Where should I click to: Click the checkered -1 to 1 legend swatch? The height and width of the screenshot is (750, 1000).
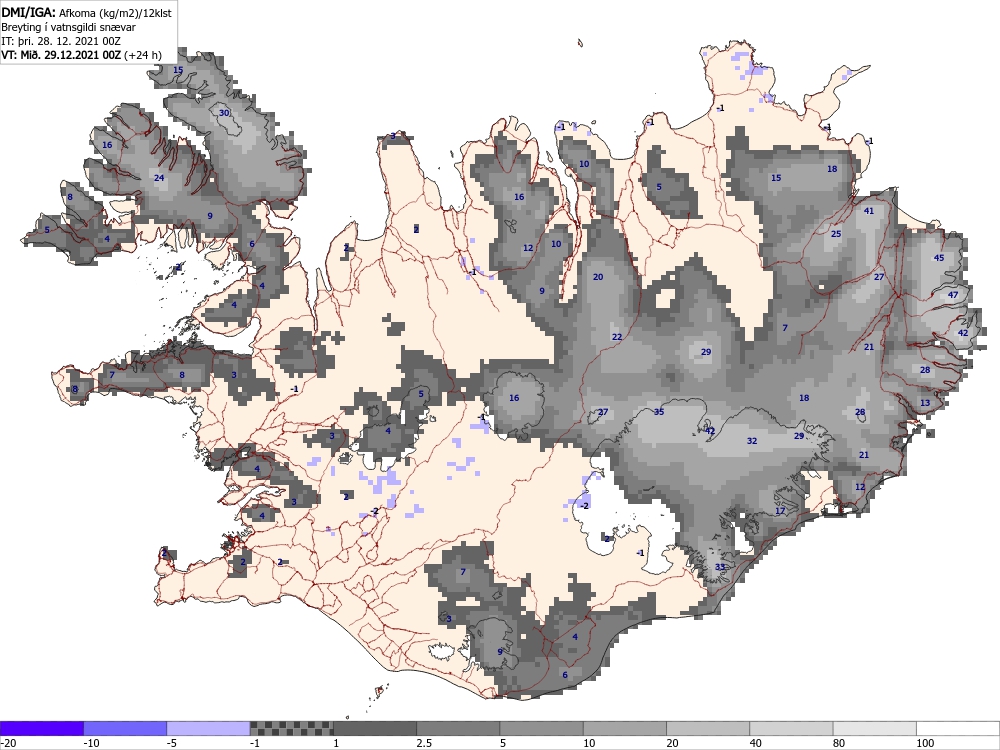(291, 728)
